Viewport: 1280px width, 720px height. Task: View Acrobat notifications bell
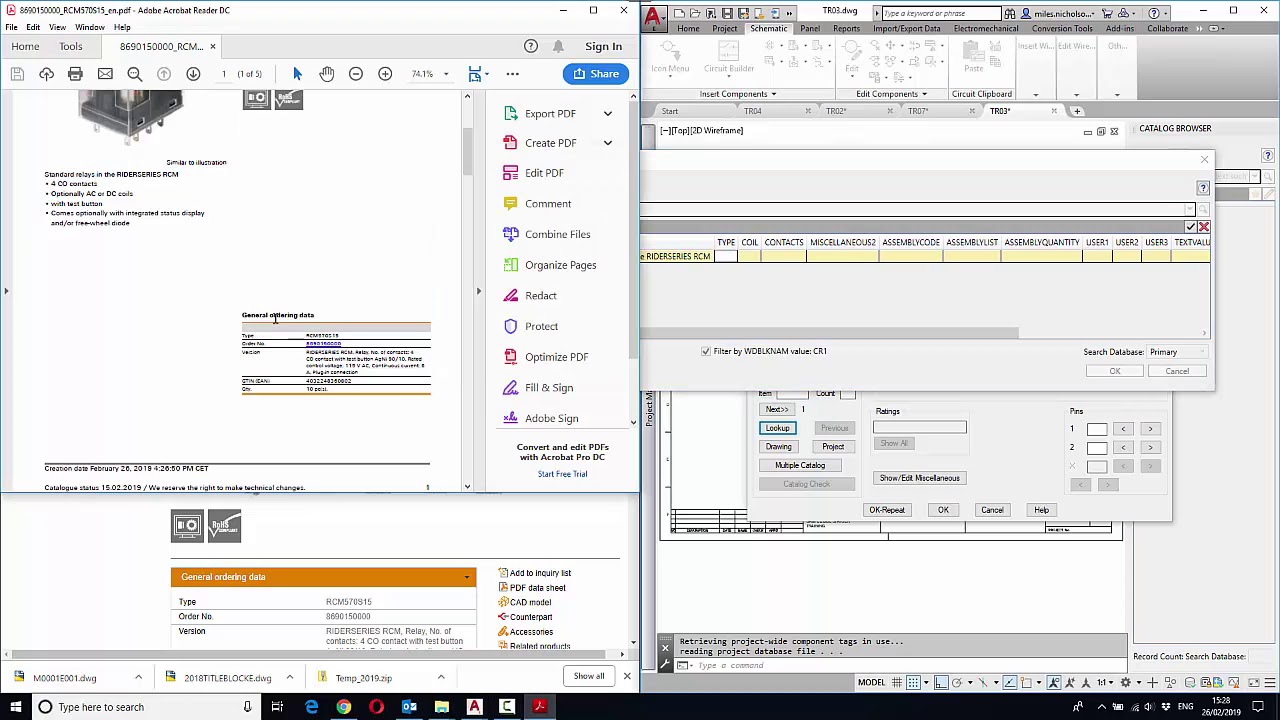(x=559, y=46)
